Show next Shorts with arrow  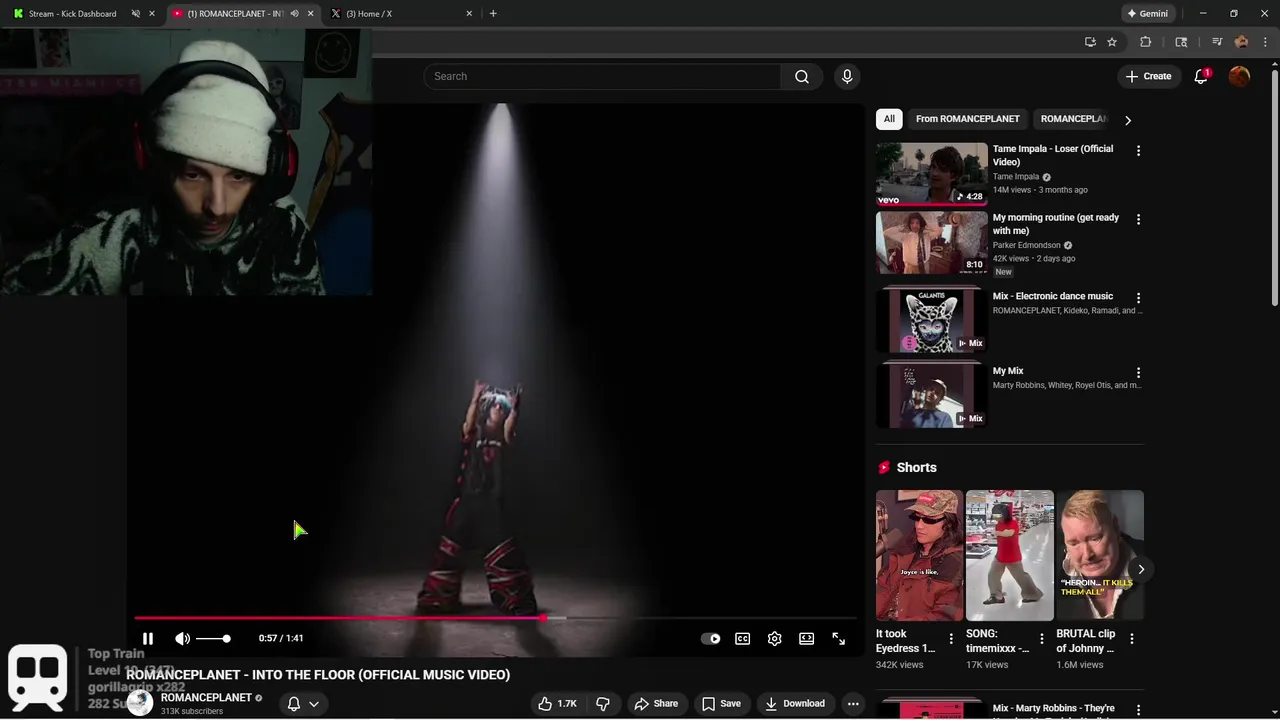1141,570
